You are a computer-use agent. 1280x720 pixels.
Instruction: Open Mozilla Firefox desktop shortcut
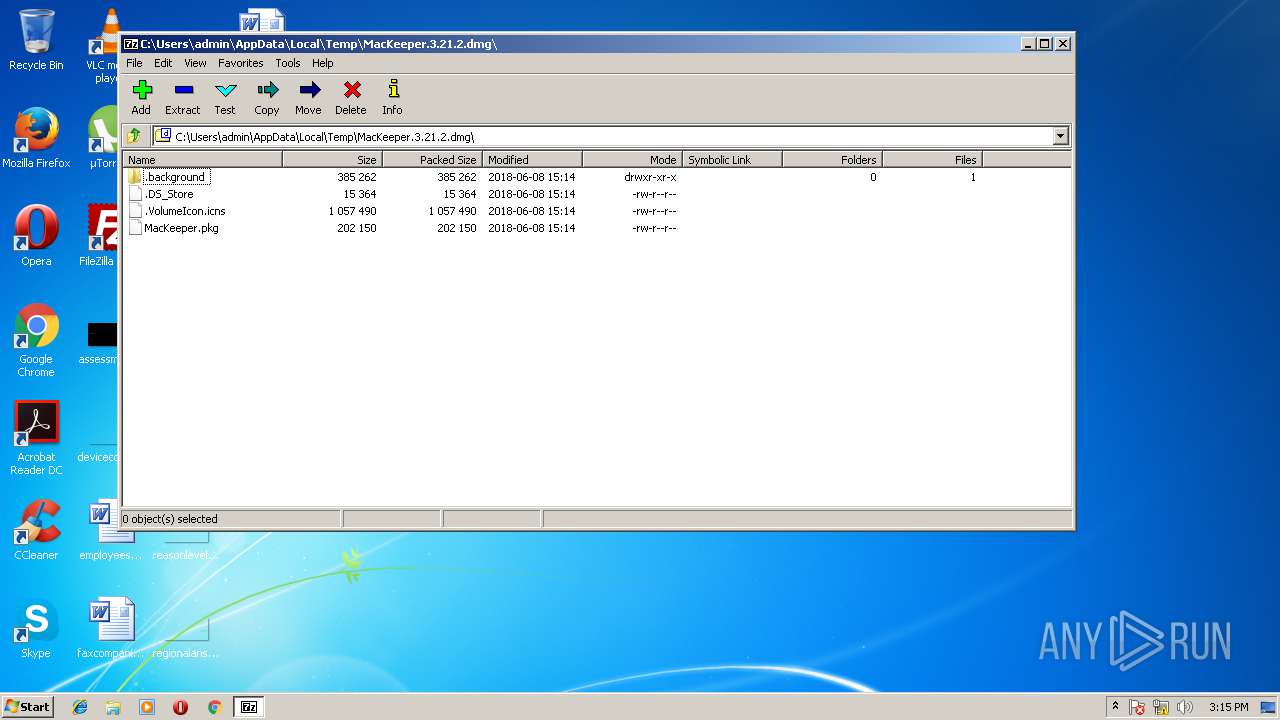click(x=36, y=139)
